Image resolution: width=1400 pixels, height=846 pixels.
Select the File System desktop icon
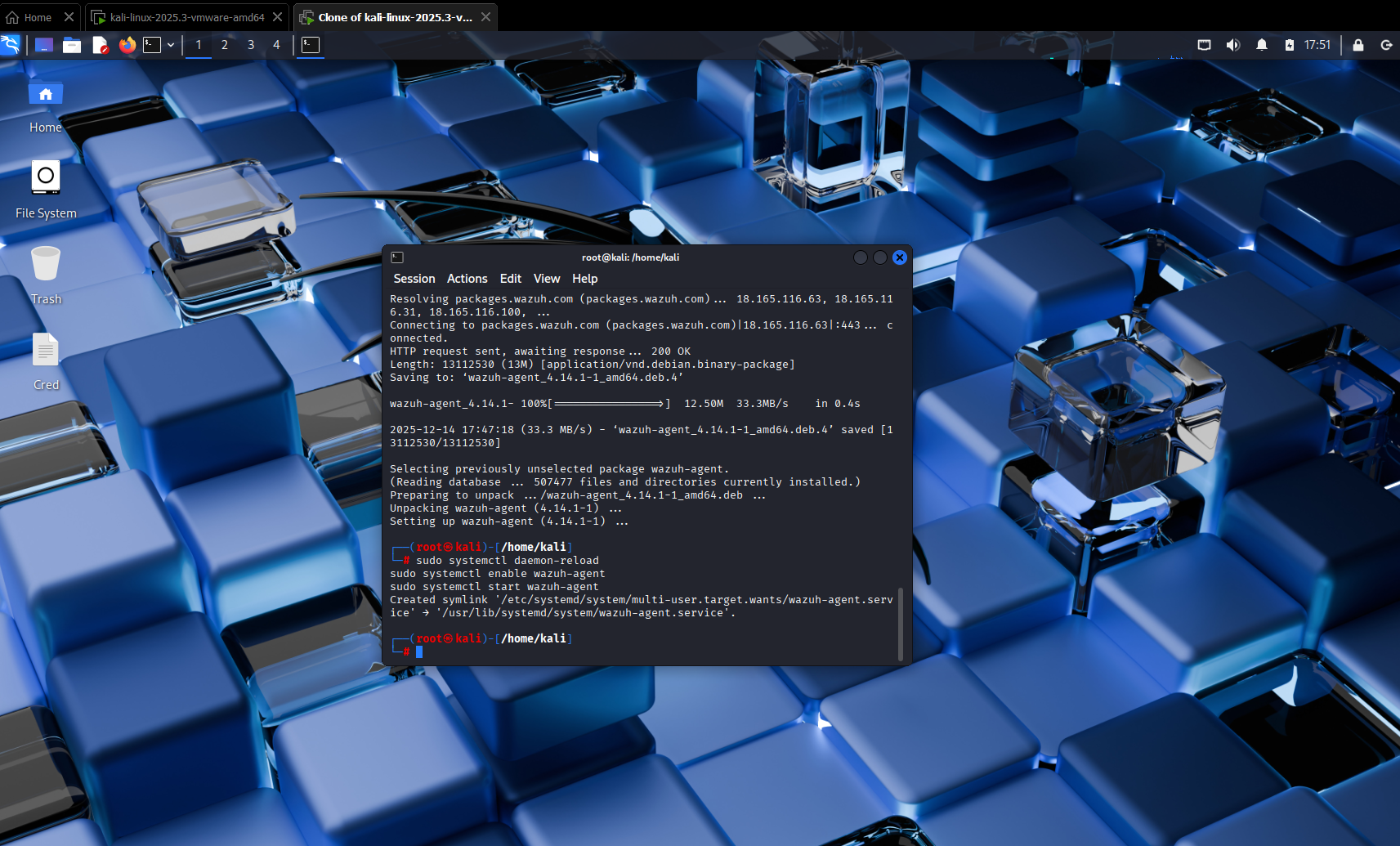pyautogui.click(x=46, y=190)
